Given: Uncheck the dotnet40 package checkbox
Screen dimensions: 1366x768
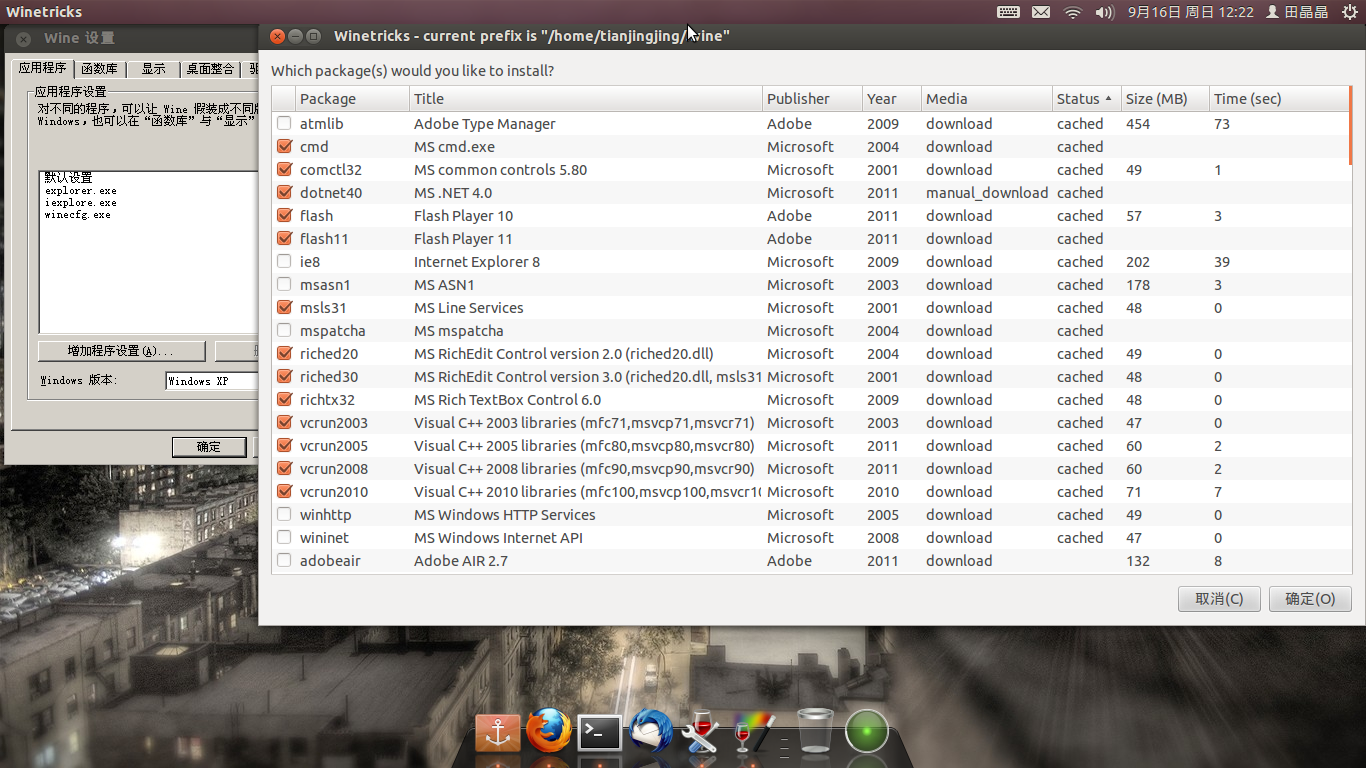Looking at the screenshot, I should click(x=284, y=193).
